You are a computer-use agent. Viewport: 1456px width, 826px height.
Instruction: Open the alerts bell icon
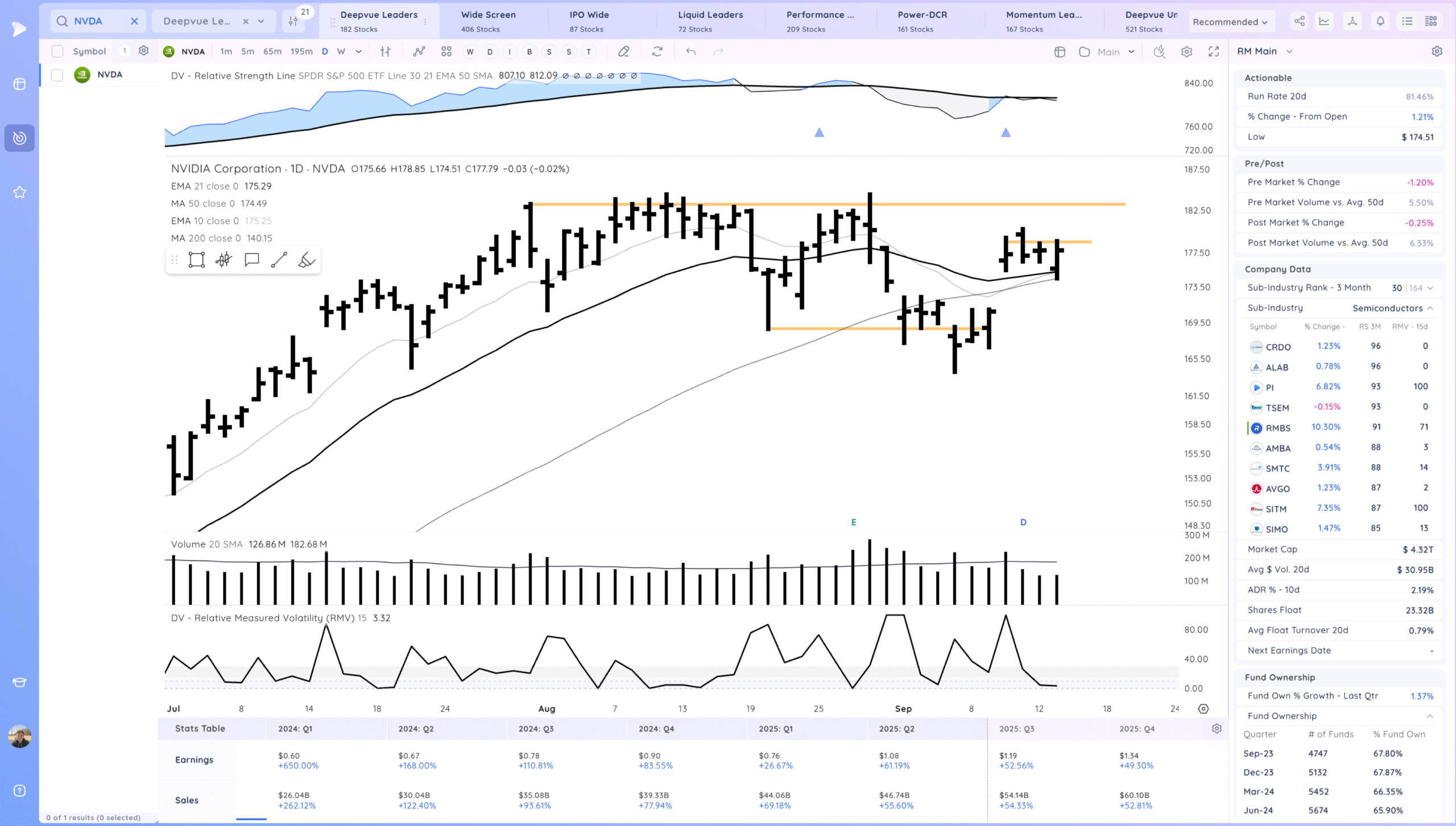tap(1380, 21)
